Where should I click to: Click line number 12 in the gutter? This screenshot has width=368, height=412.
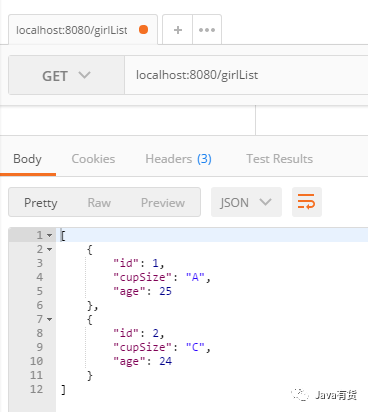click(37, 389)
